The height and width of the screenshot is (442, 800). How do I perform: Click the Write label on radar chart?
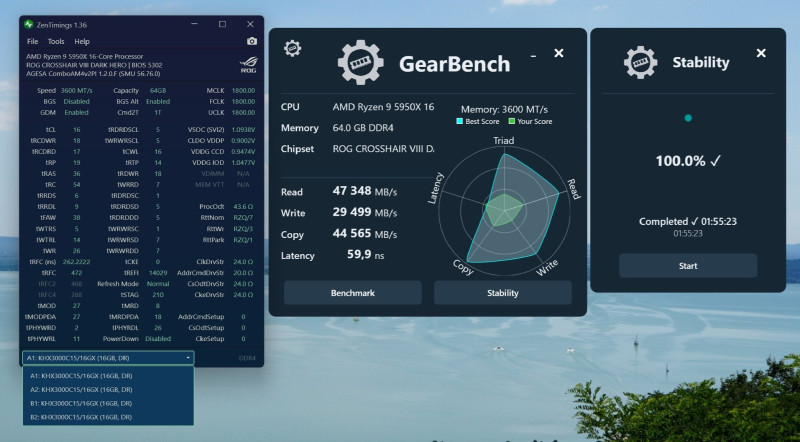547,268
